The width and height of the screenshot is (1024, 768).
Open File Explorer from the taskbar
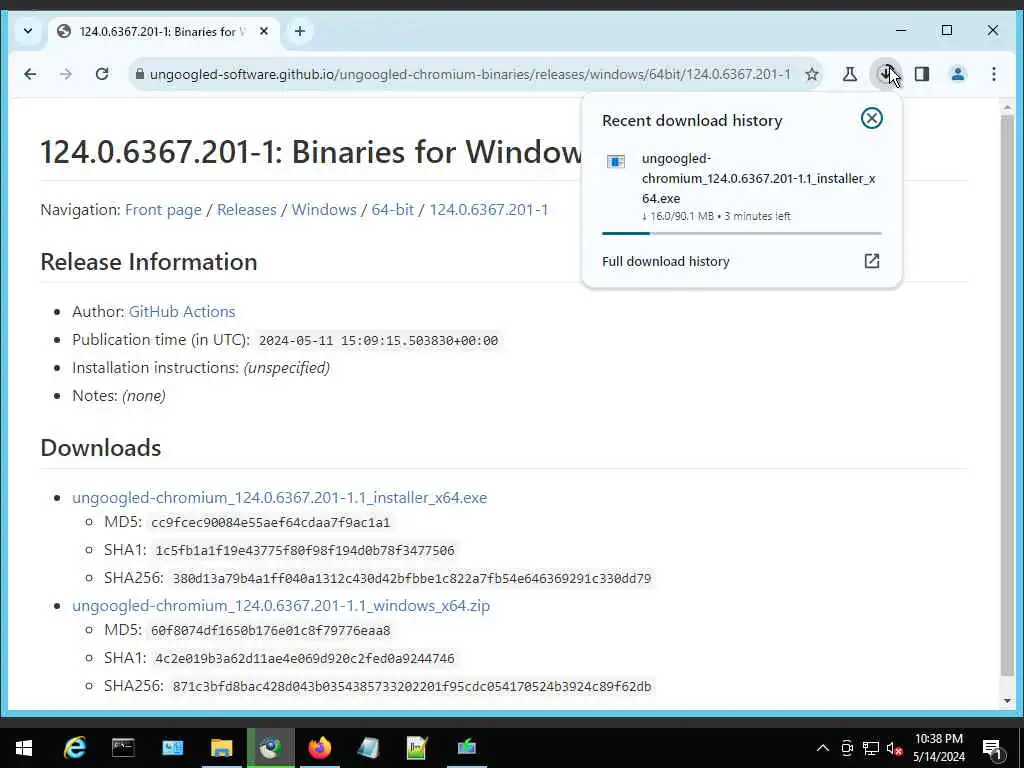[x=221, y=748]
